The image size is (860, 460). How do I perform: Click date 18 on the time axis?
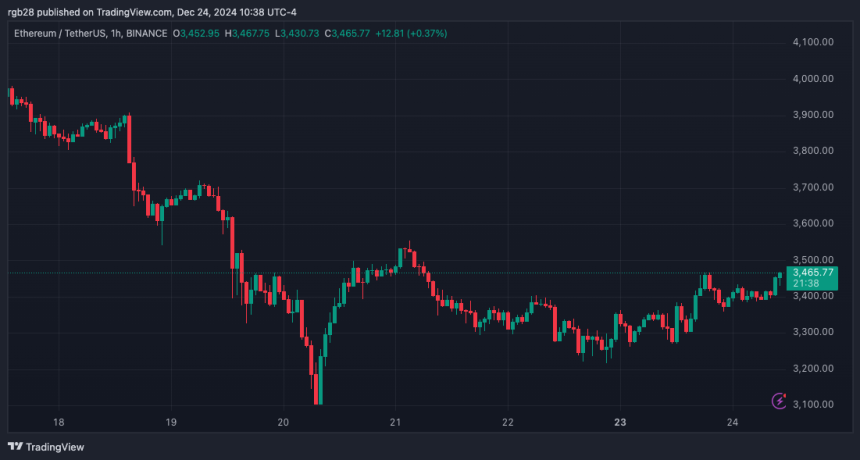59,423
